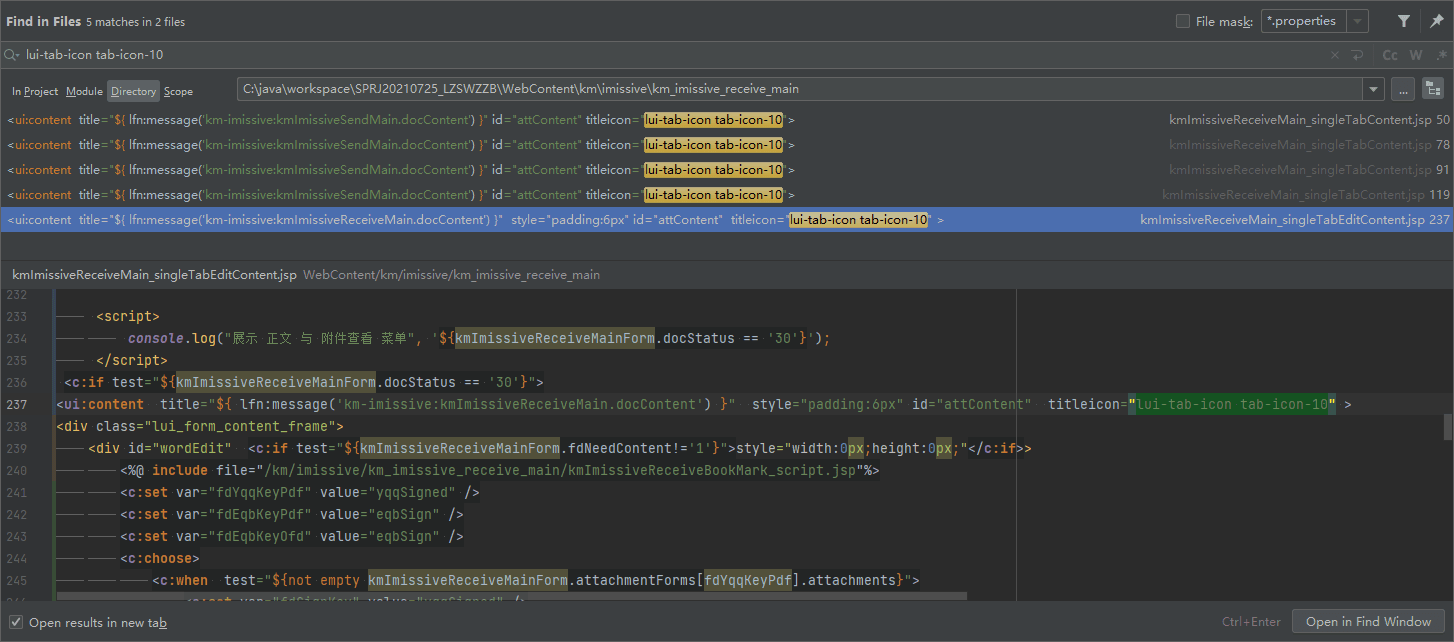Toggle the recursive directory search icon
This screenshot has width=1454, height=642.
point(1433,89)
